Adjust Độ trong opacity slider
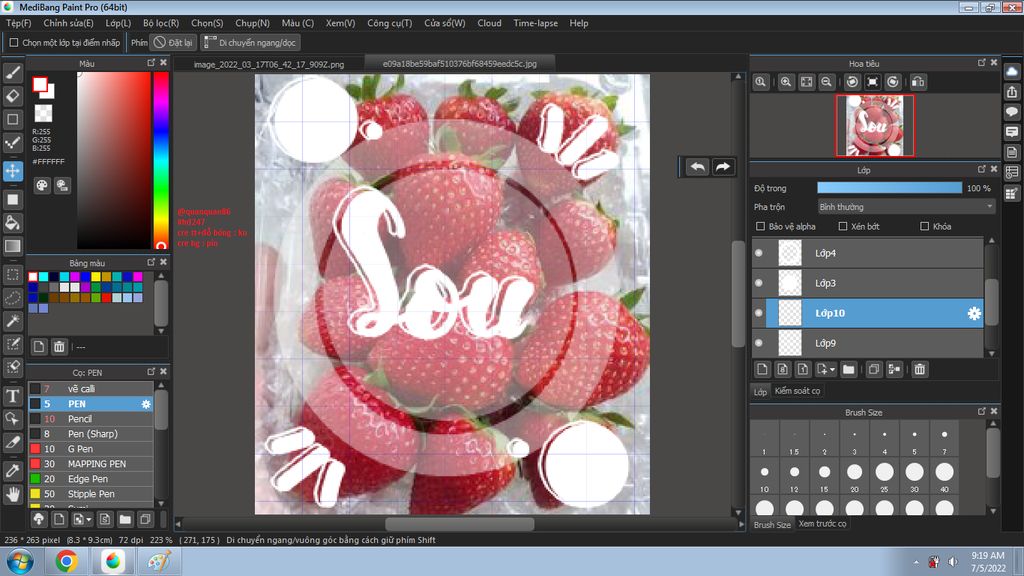The height and width of the screenshot is (576, 1024). [889, 188]
